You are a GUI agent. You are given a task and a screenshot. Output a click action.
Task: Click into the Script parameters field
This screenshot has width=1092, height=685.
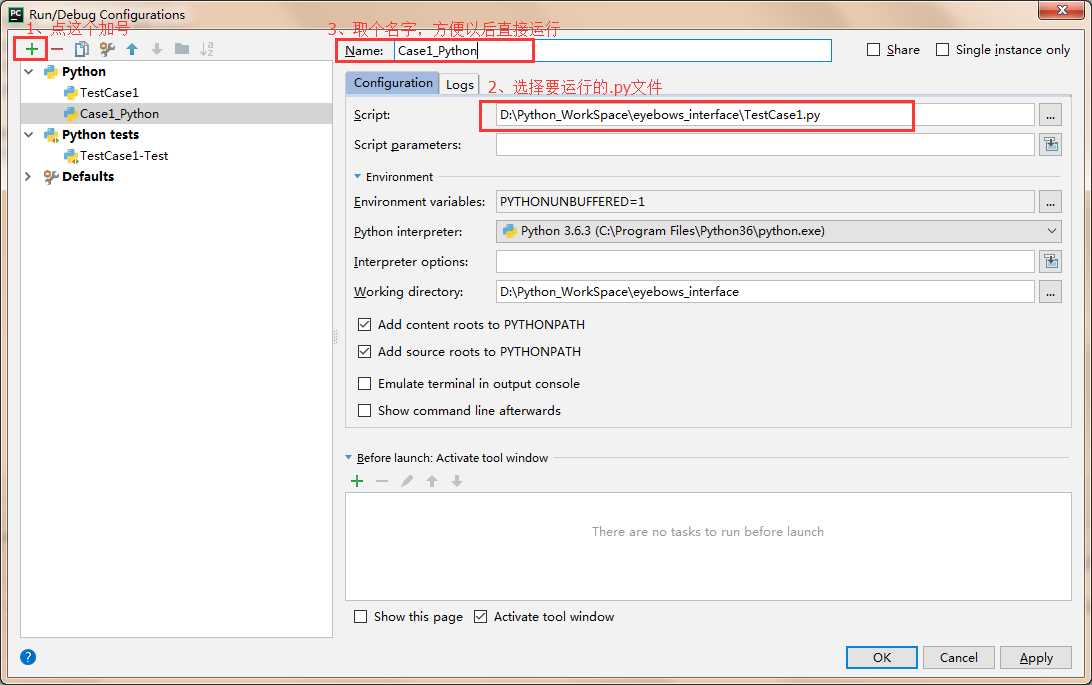coord(765,144)
